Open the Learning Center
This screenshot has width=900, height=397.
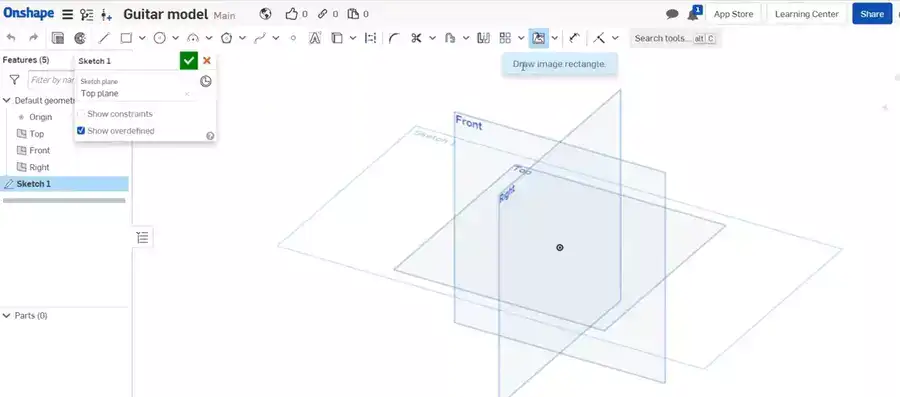[806, 14]
